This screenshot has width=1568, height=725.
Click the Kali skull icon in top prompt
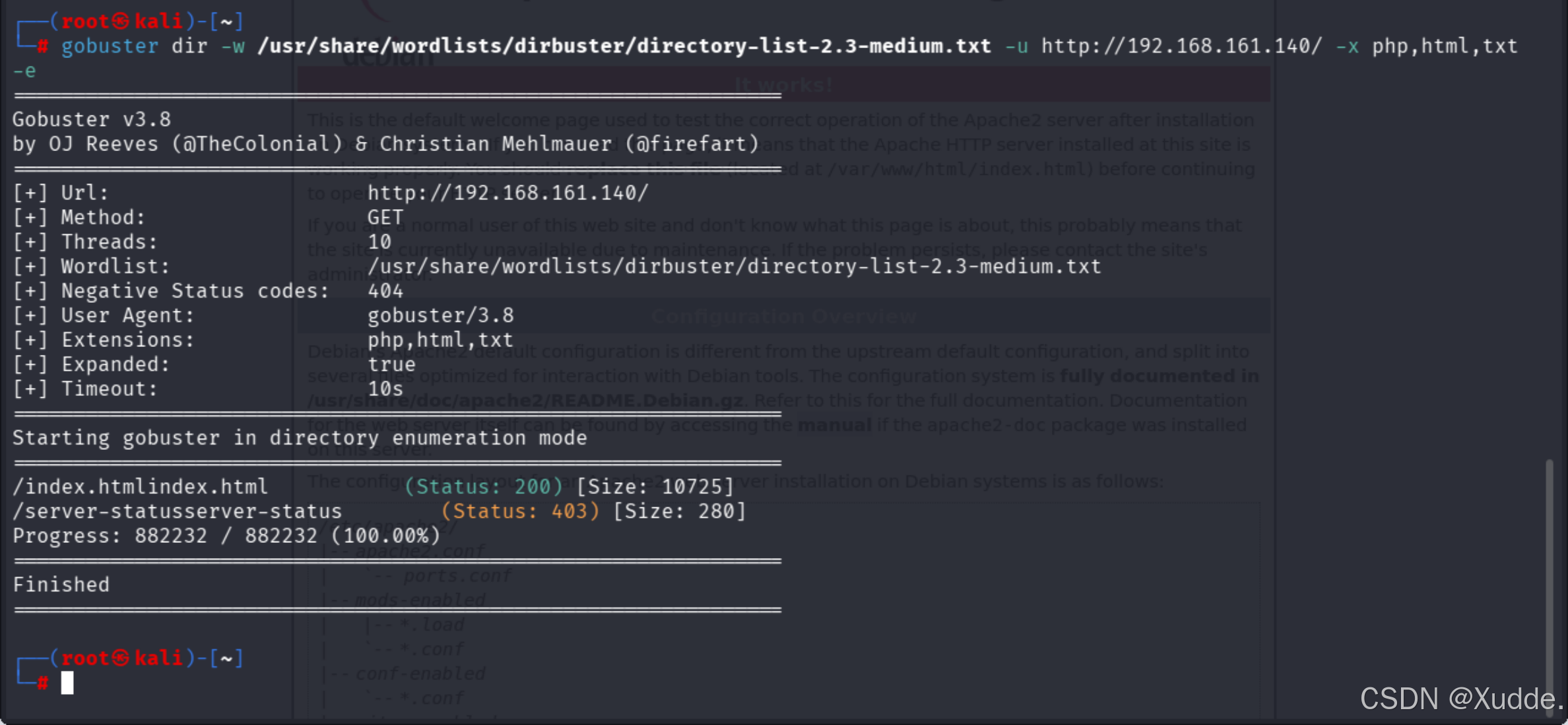tap(121, 22)
